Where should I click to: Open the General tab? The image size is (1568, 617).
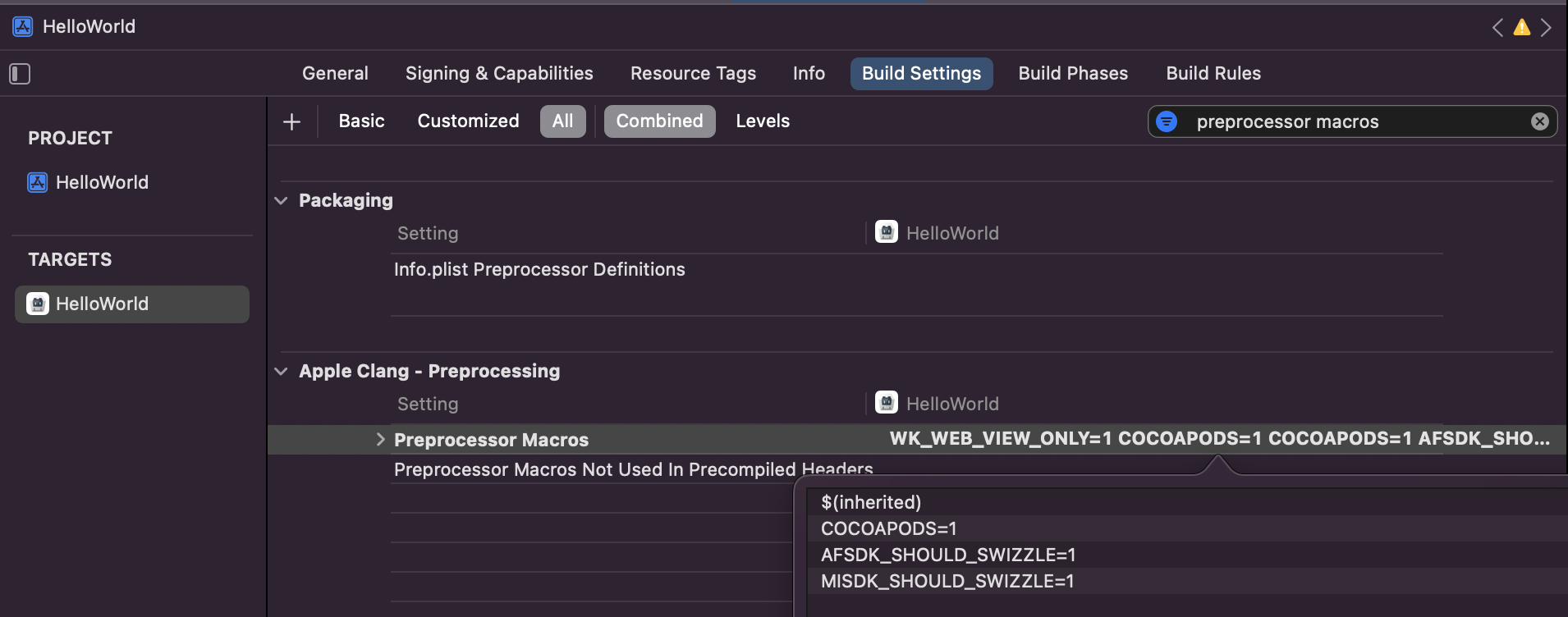click(x=335, y=74)
